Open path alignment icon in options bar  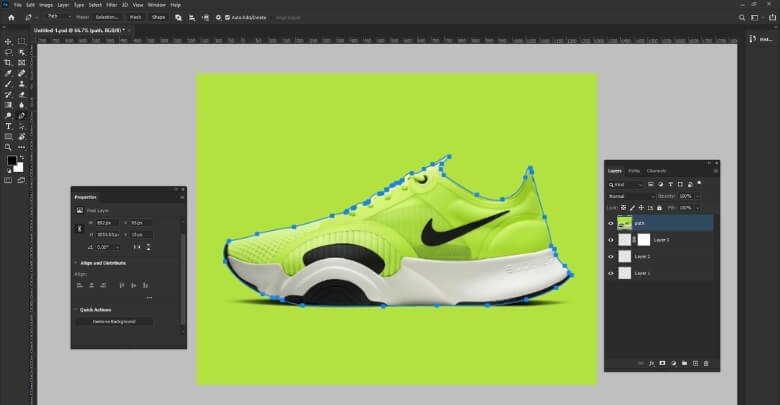(x=192, y=17)
